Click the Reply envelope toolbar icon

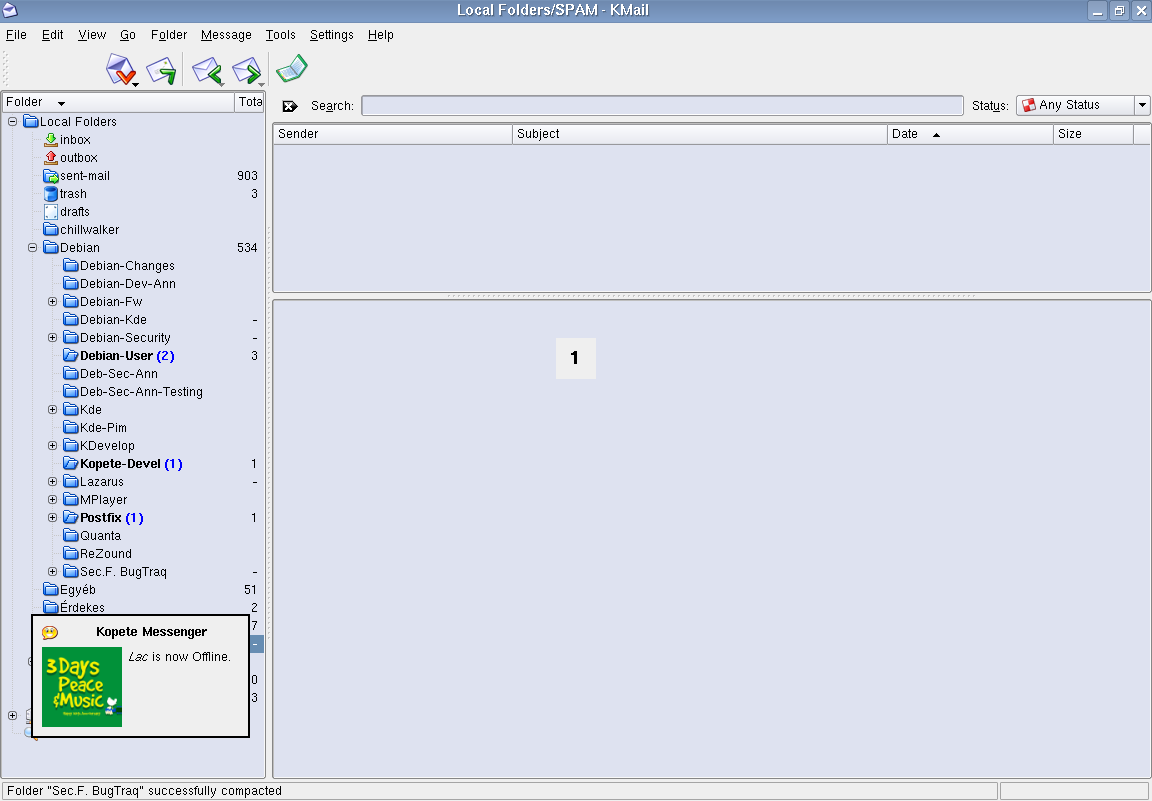pos(206,71)
